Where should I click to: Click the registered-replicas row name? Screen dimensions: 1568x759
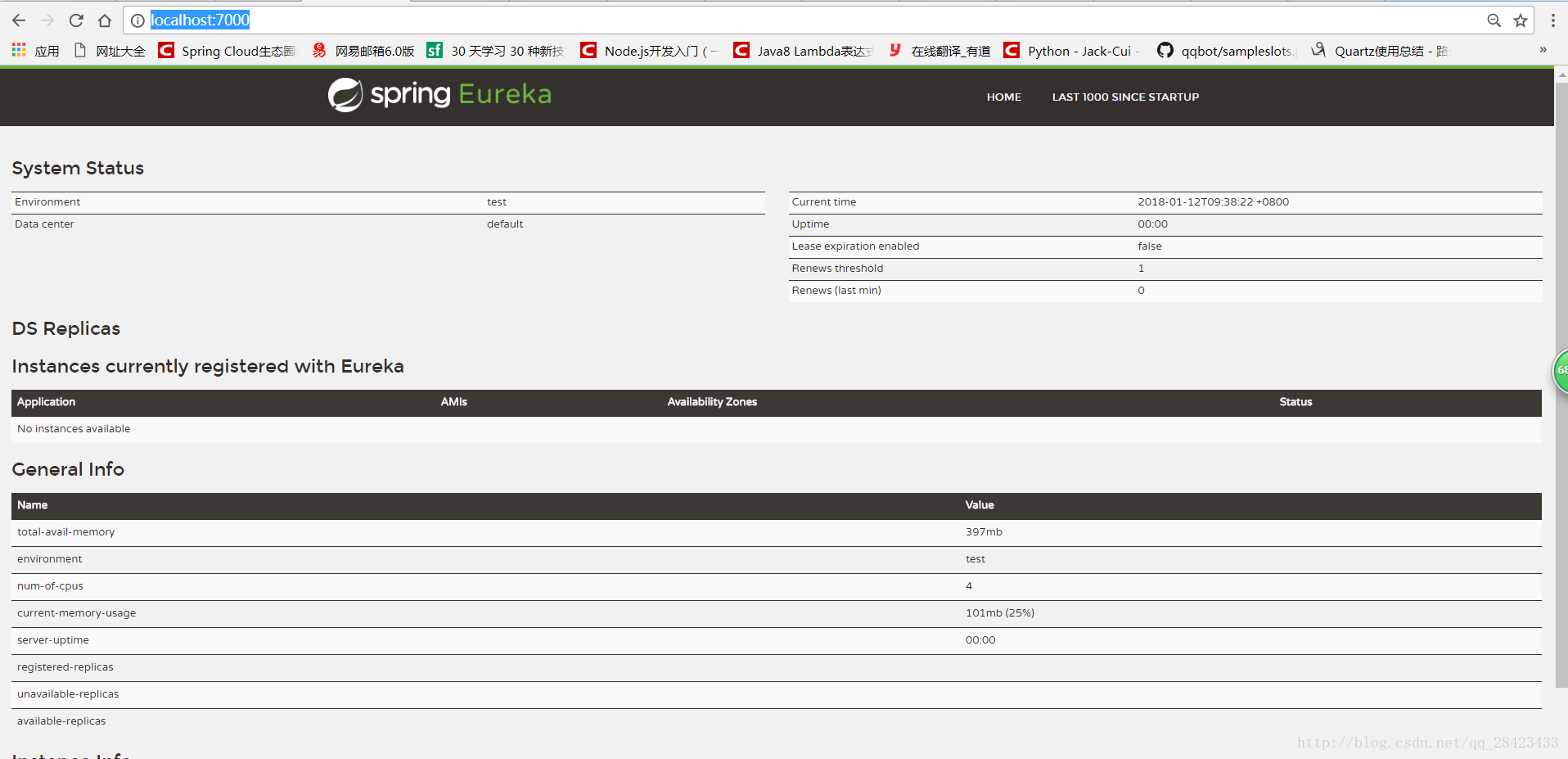pyautogui.click(x=65, y=667)
